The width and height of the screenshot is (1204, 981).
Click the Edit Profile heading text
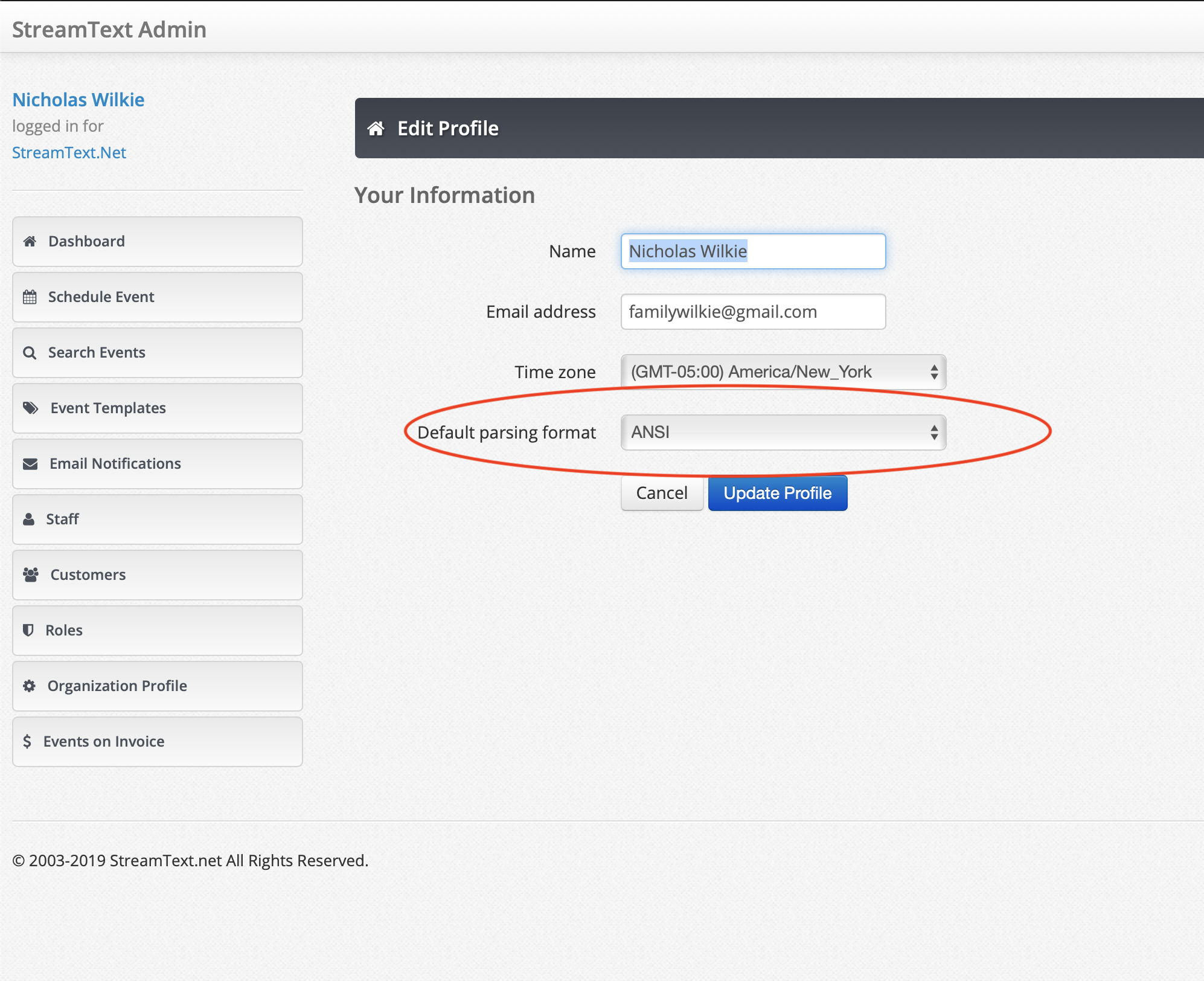pyautogui.click(x=448, y=128)
